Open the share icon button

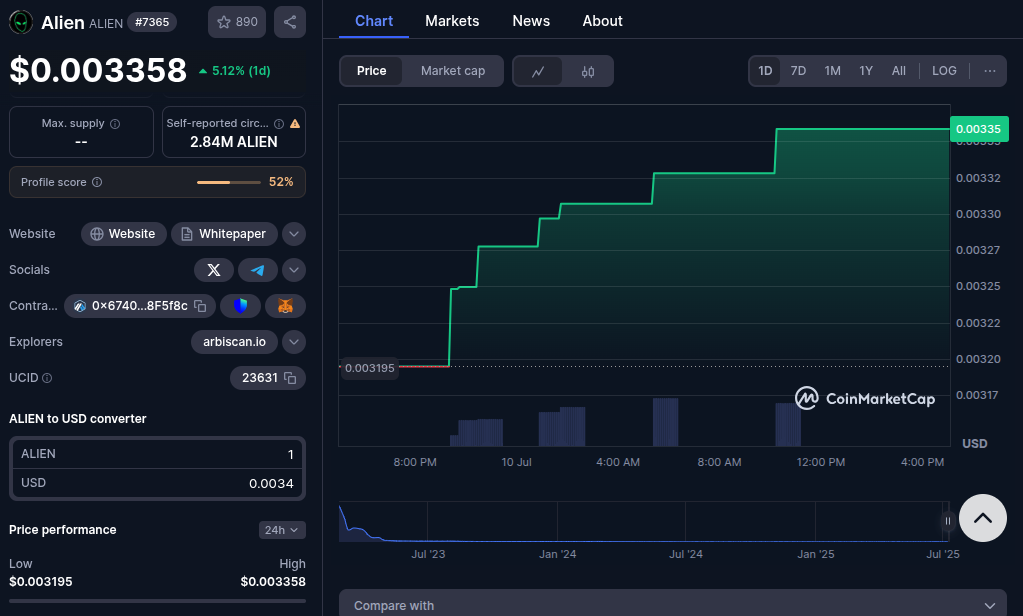coord(290,22)
